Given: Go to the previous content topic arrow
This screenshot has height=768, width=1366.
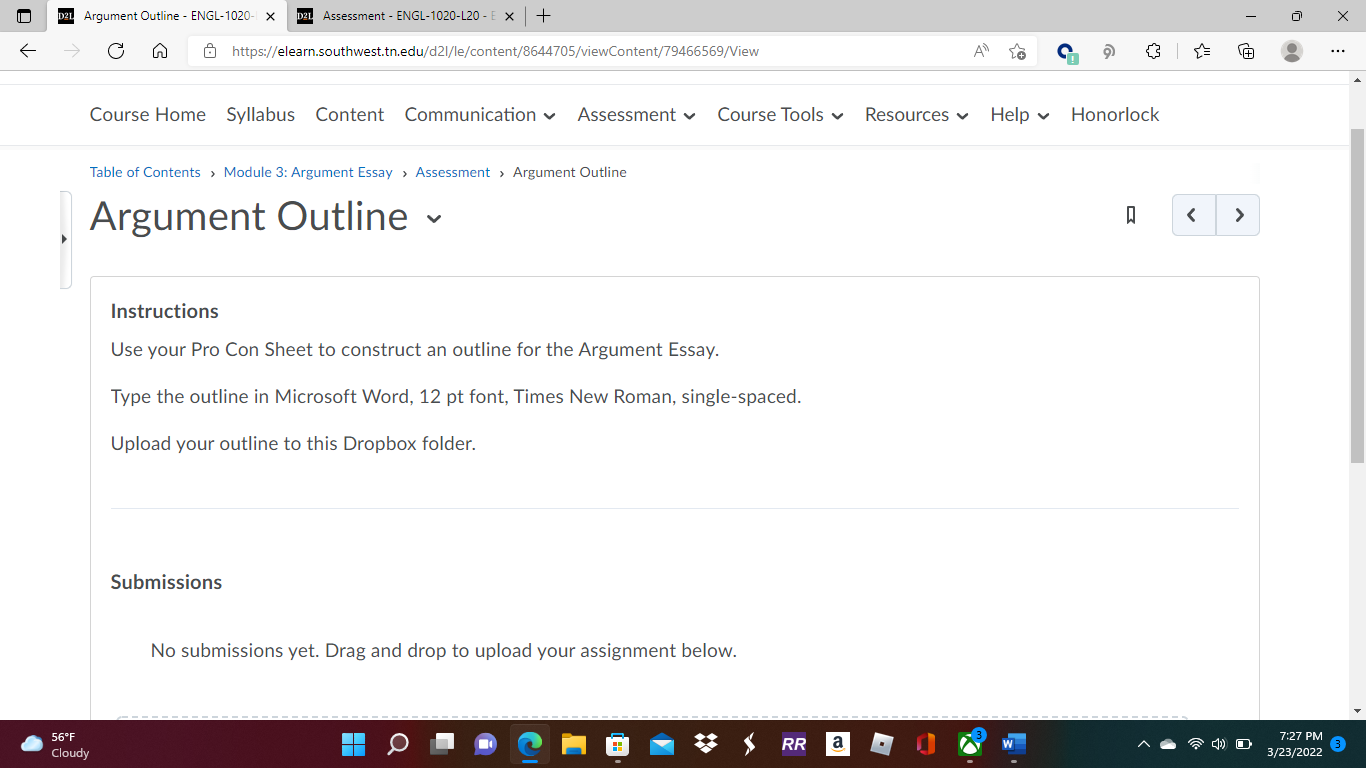Looking at the screenshot, I should 1193,215.
